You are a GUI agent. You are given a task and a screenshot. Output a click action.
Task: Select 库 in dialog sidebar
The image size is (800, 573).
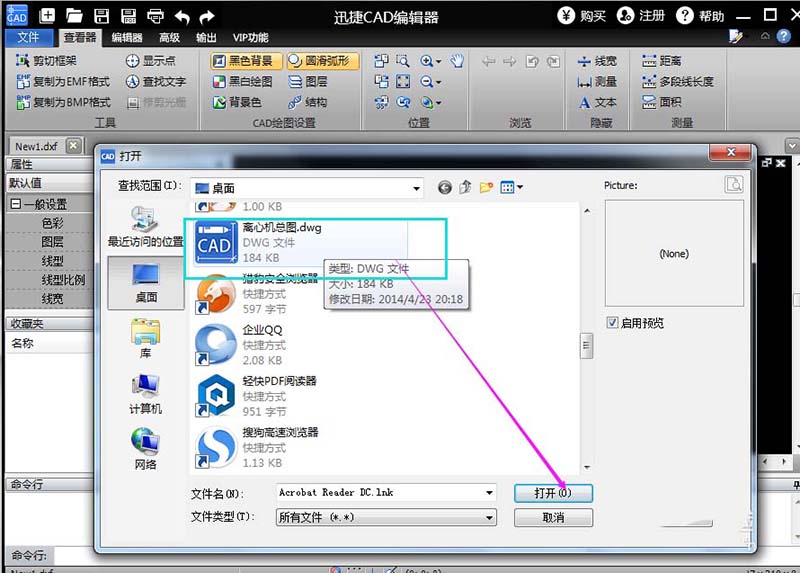145,338
